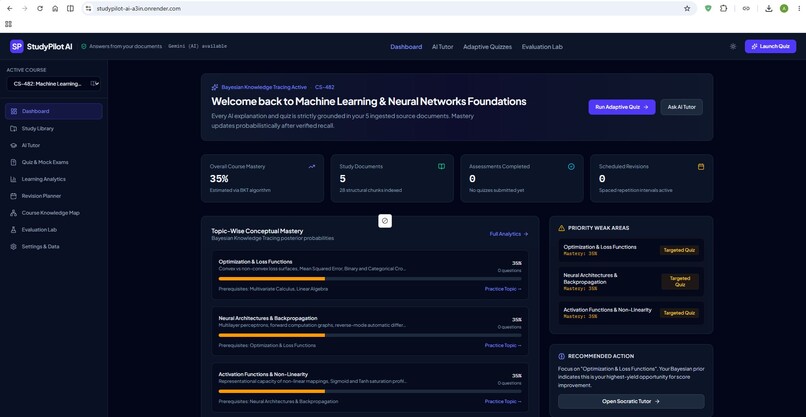
Task: Click Practice Topic for Optimization & Loss Functions
Action: click(503, 289)
